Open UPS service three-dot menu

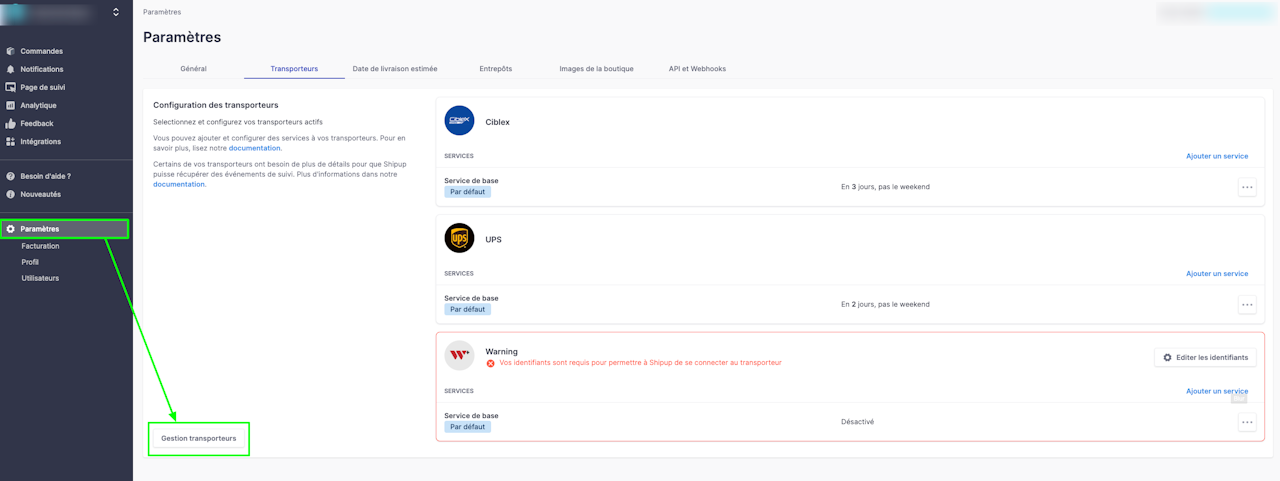point(1247,304)
